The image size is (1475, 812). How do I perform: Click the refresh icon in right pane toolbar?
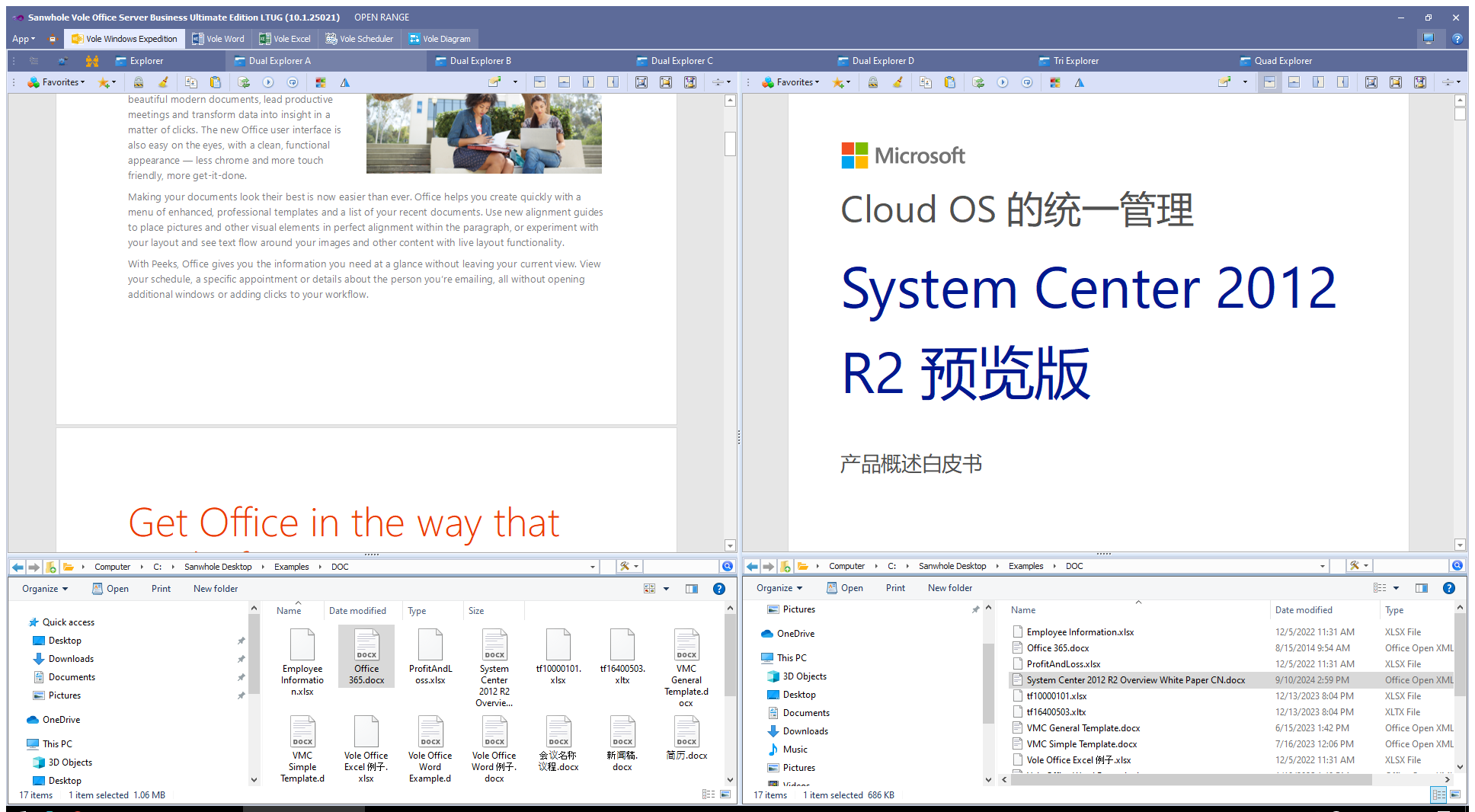pyautogui.click(x=978, y=82)
